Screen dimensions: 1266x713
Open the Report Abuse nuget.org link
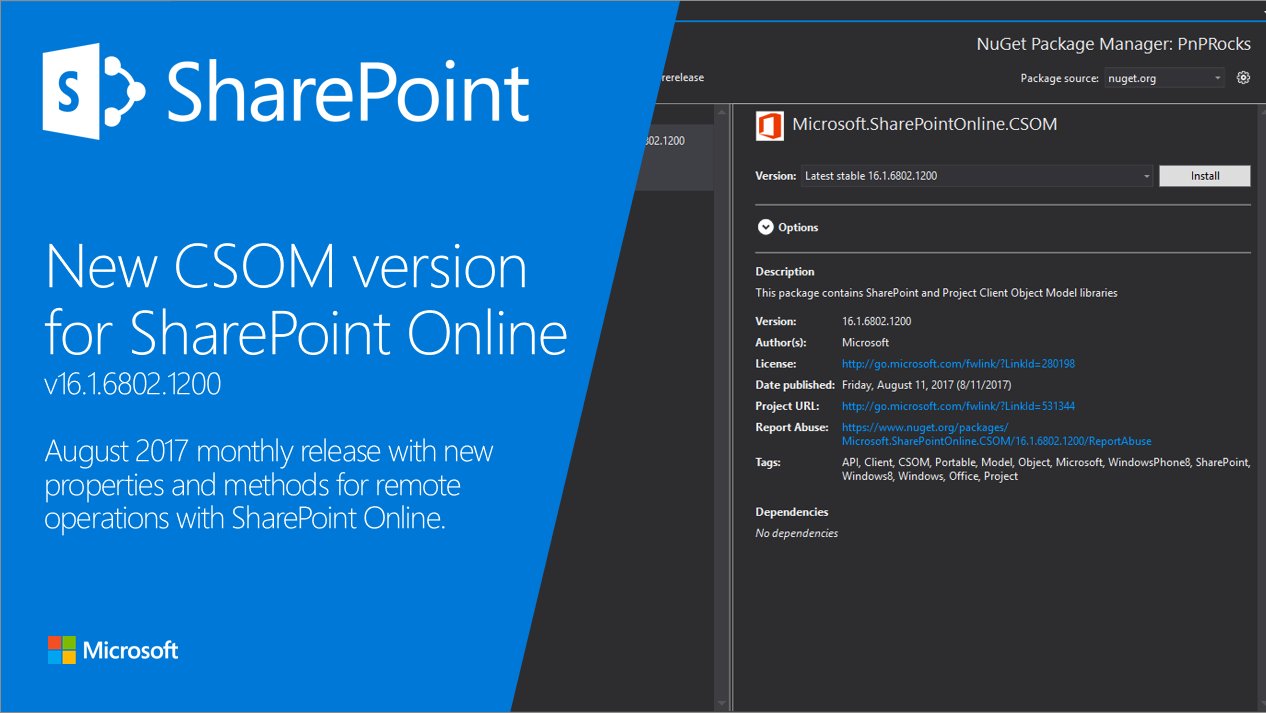point(996,434)
